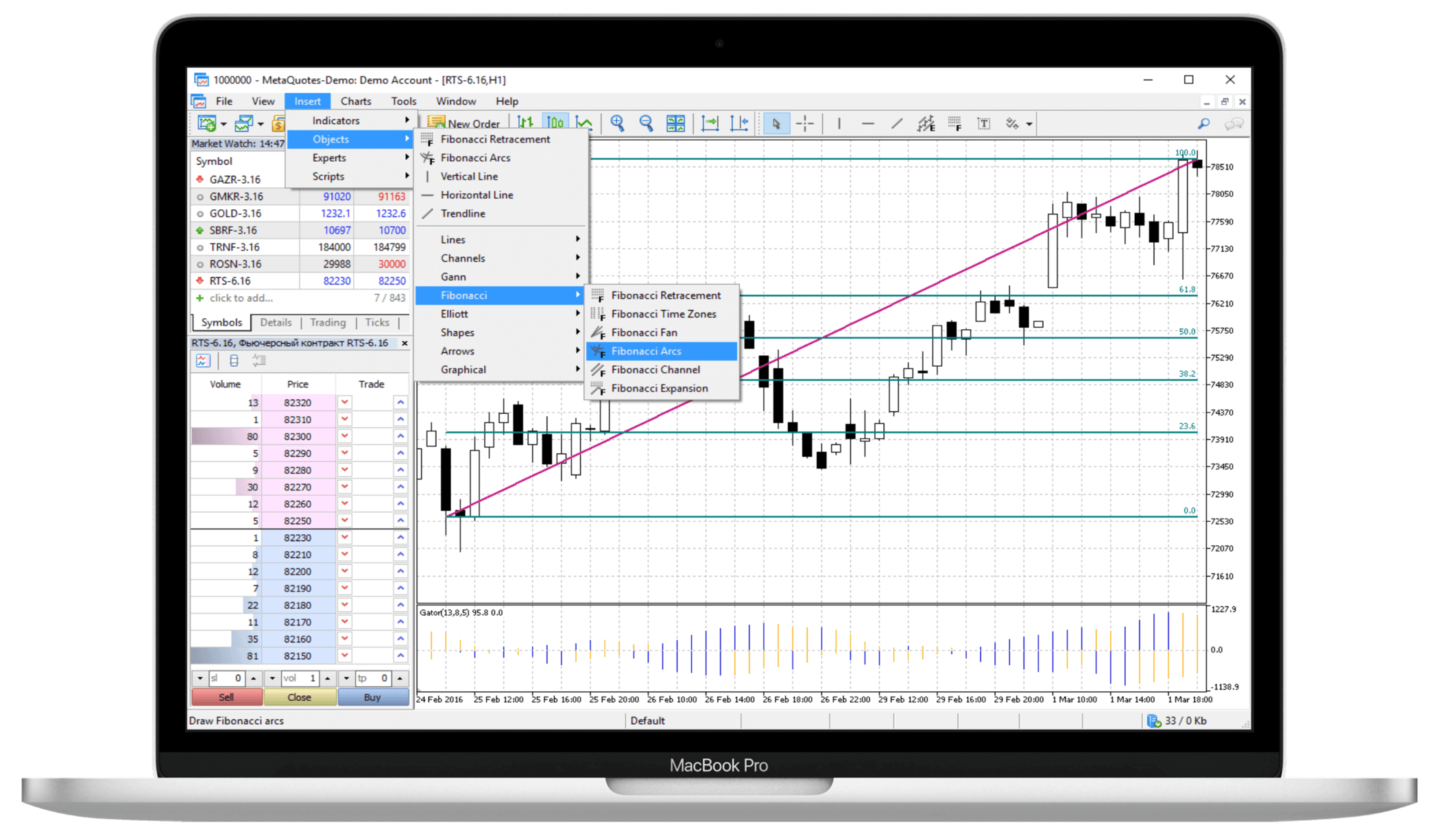
Task: Click the blue Buy button
Action: tap(373, 697)
